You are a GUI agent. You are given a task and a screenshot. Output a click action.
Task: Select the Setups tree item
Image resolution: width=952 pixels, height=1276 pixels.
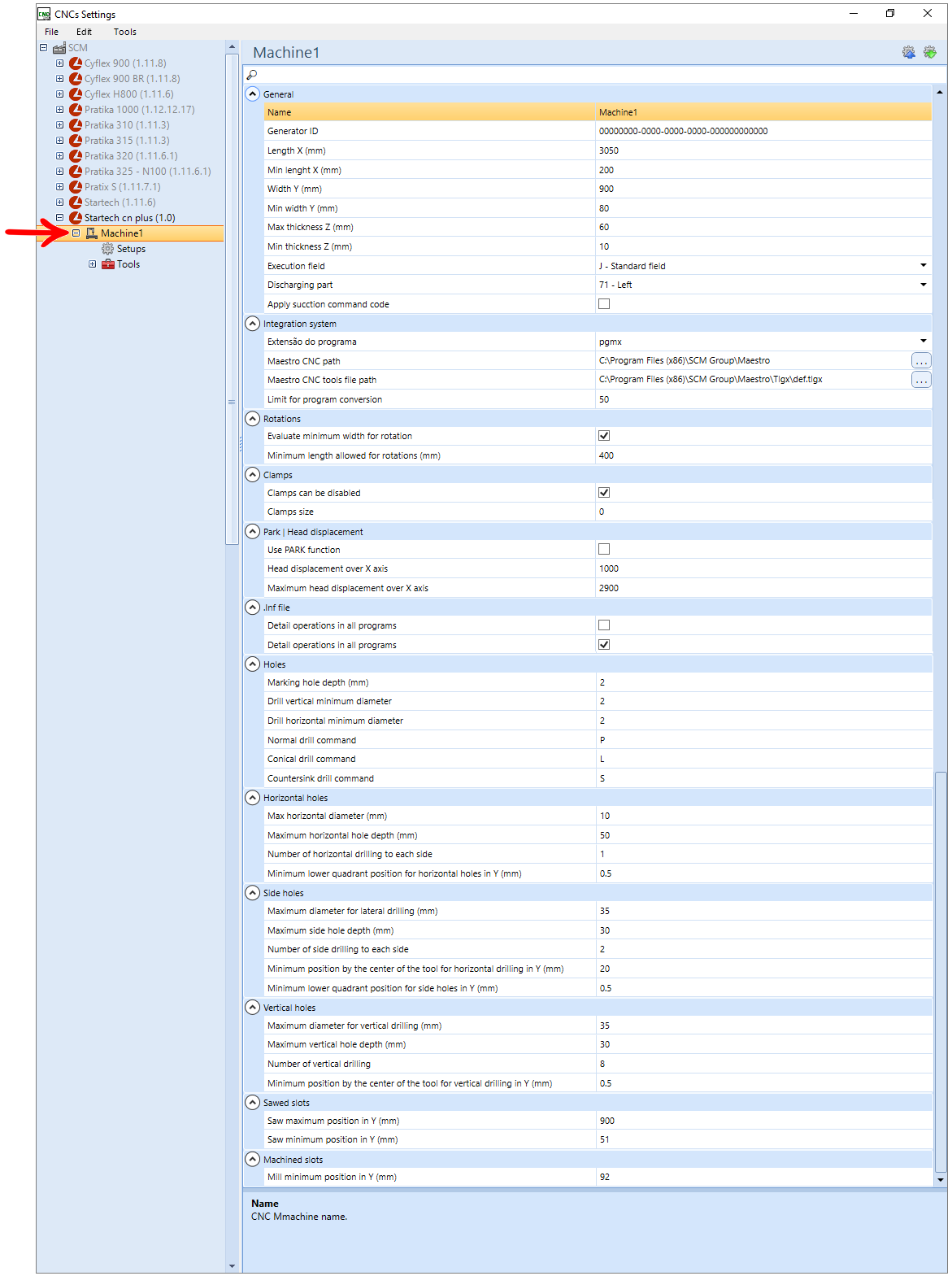[x=131, y=249]
